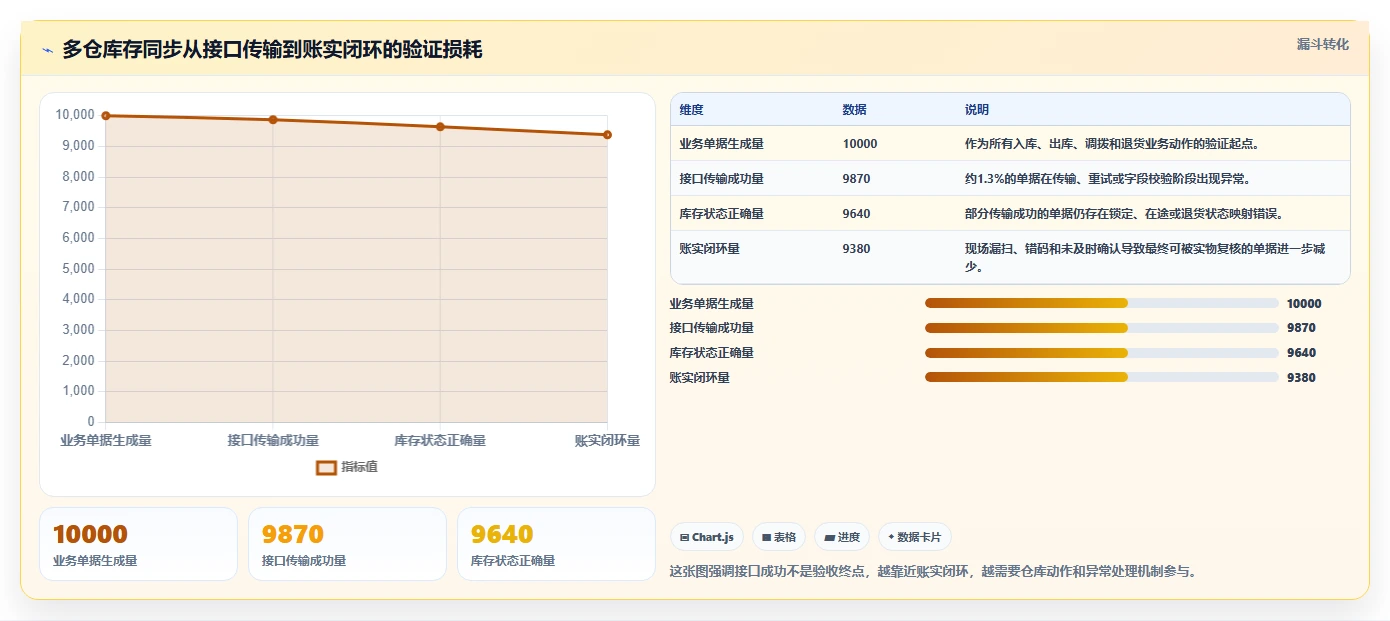Click the description starting 约1.3%的单据

(1108, 179)
